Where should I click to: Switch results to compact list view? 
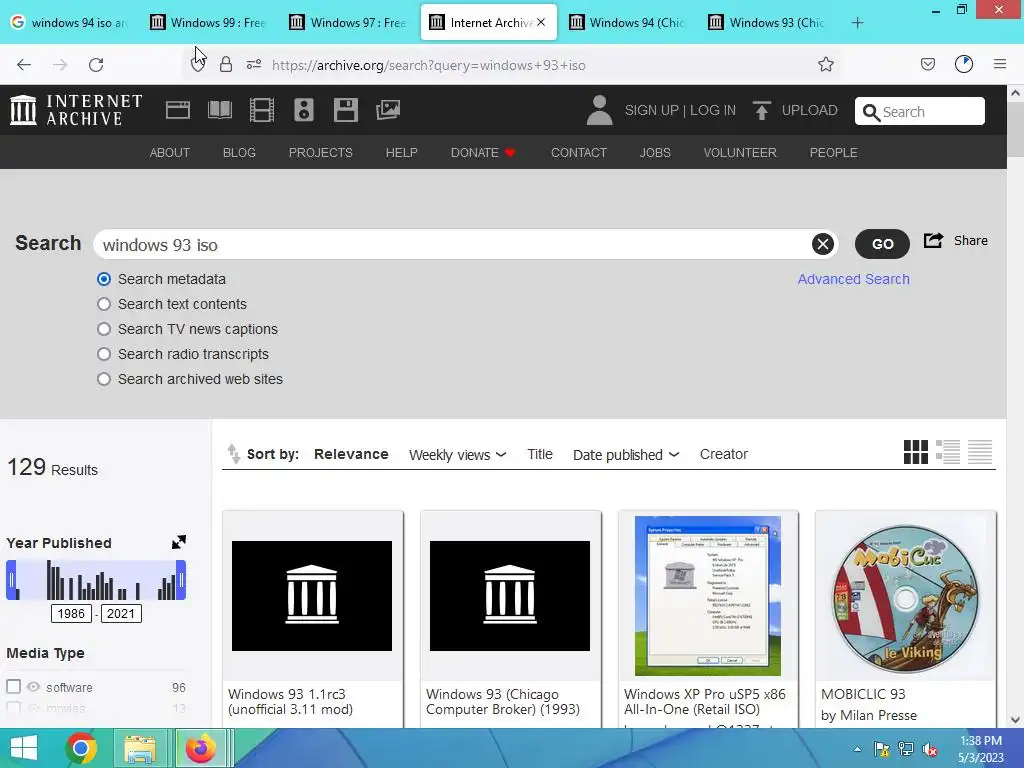pos(980,452)
